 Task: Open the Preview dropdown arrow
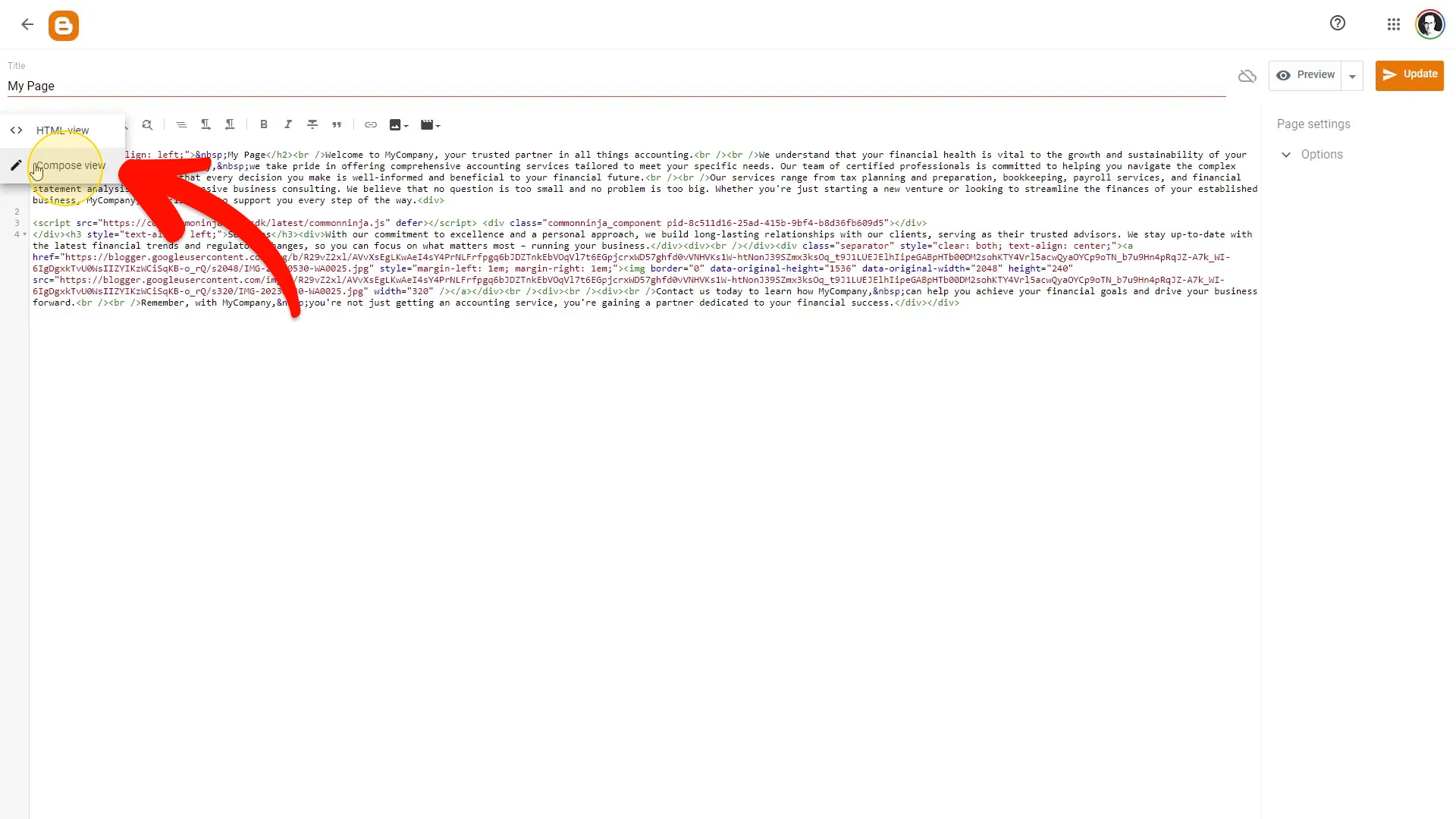(1352, 76)
